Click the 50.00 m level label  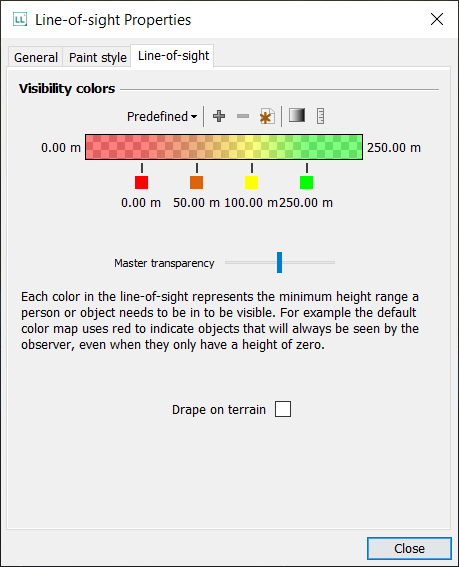[x=196, y=202]
